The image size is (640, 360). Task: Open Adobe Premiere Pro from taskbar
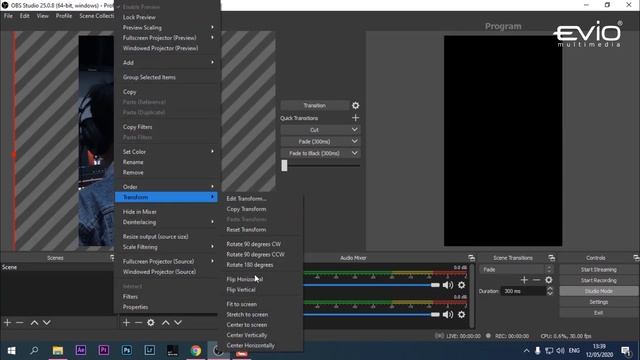click(x=104, y=351)
